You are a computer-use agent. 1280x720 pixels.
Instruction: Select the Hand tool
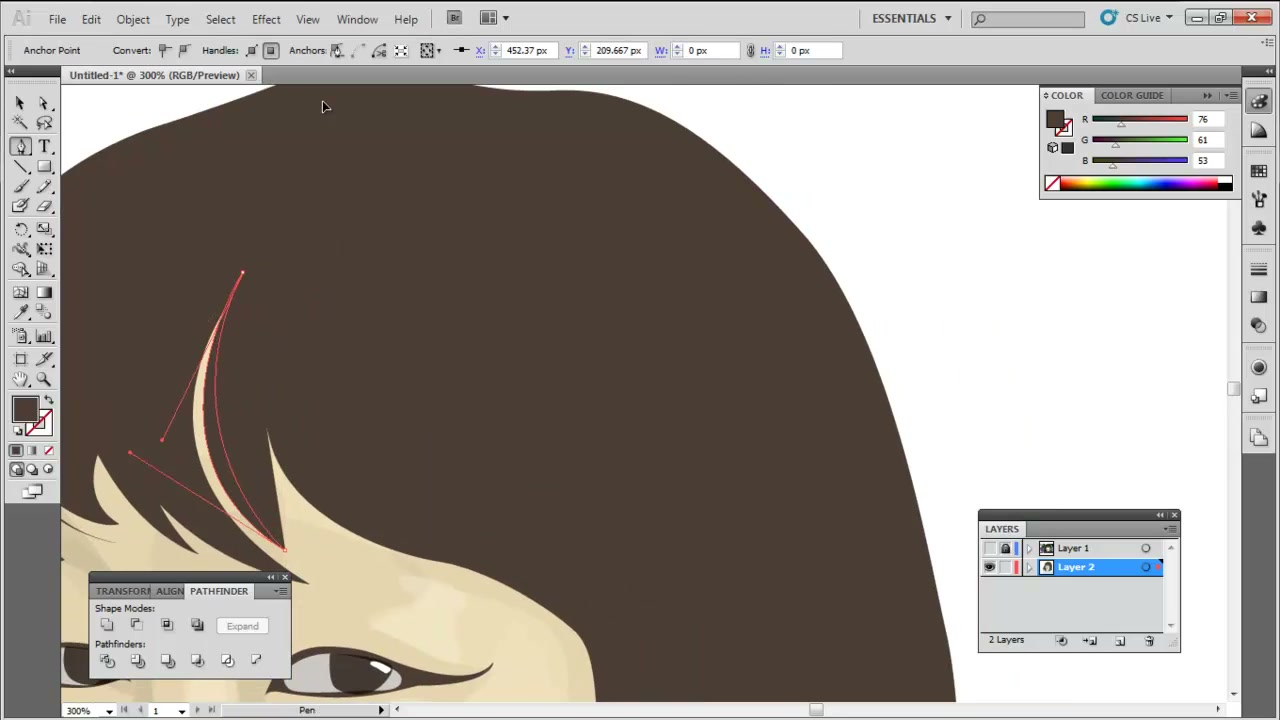[20, 380]
